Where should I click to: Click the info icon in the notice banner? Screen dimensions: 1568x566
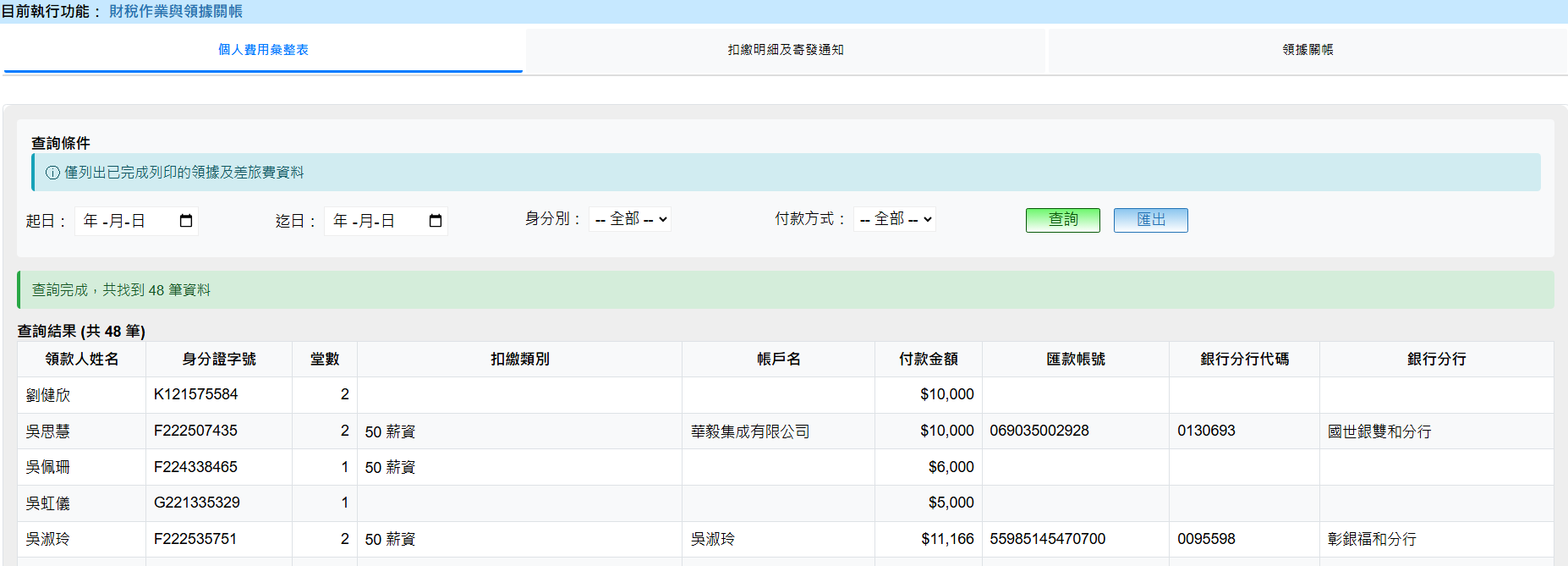pyautogui.click(x=52, y=173)
